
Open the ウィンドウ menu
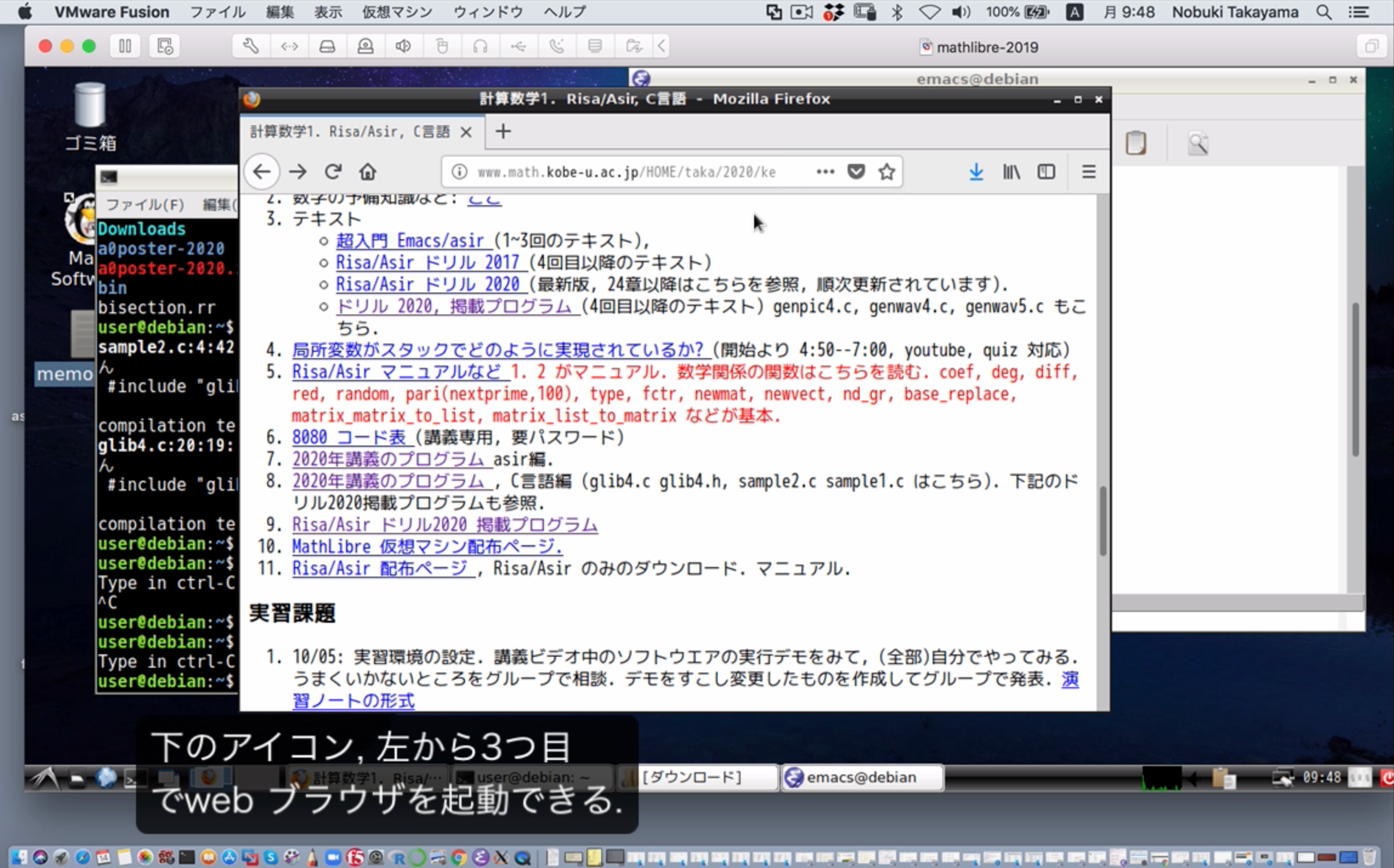pyautogui.click(x=488, y=12)
